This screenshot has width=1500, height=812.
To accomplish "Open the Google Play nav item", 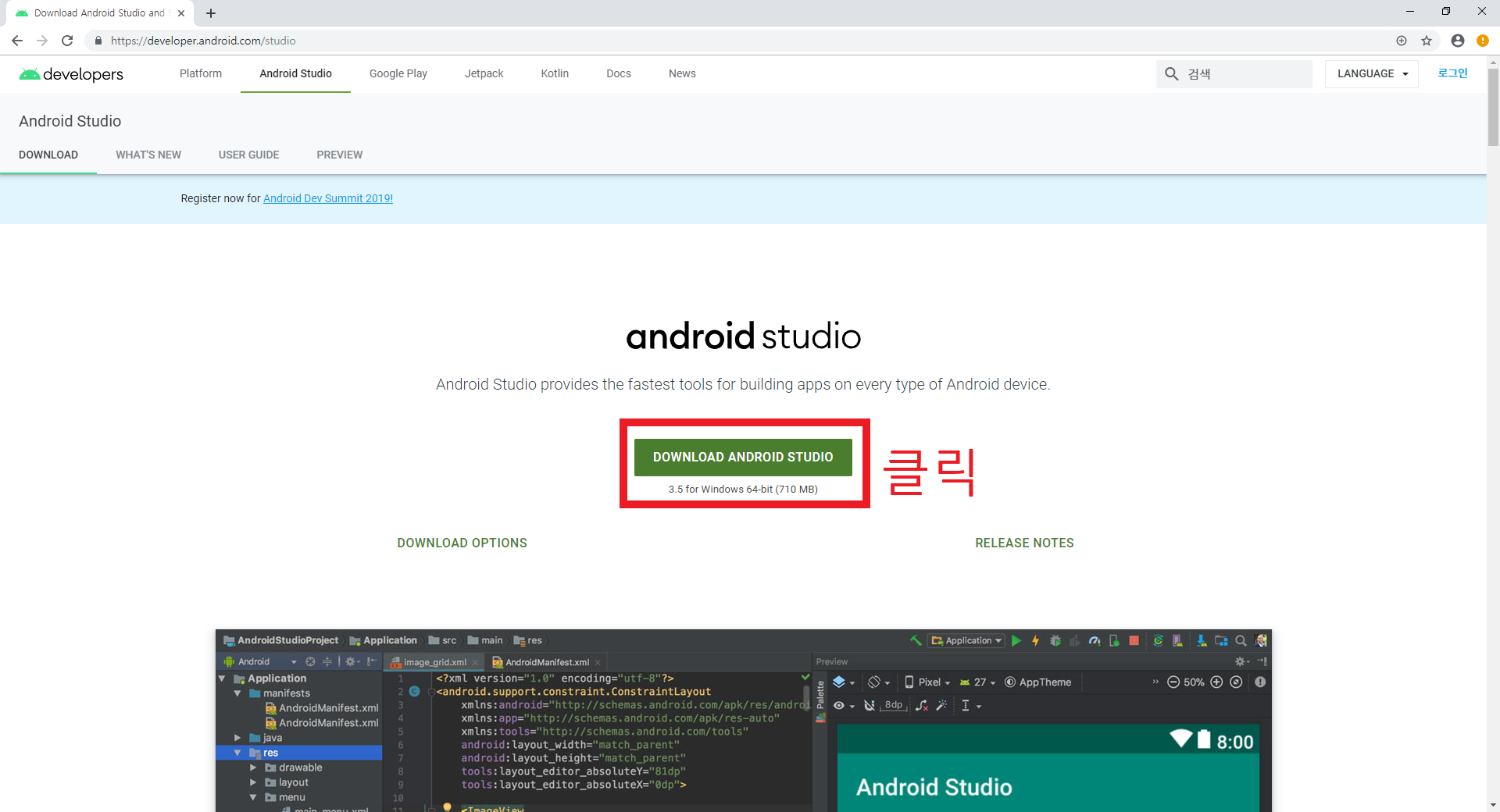I will 398,73.
